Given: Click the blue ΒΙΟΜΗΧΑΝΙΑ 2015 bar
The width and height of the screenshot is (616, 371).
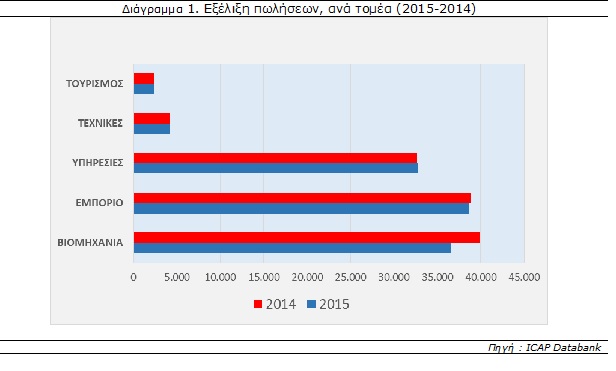Looking at the screenshot, I should (x=292, y=248).
